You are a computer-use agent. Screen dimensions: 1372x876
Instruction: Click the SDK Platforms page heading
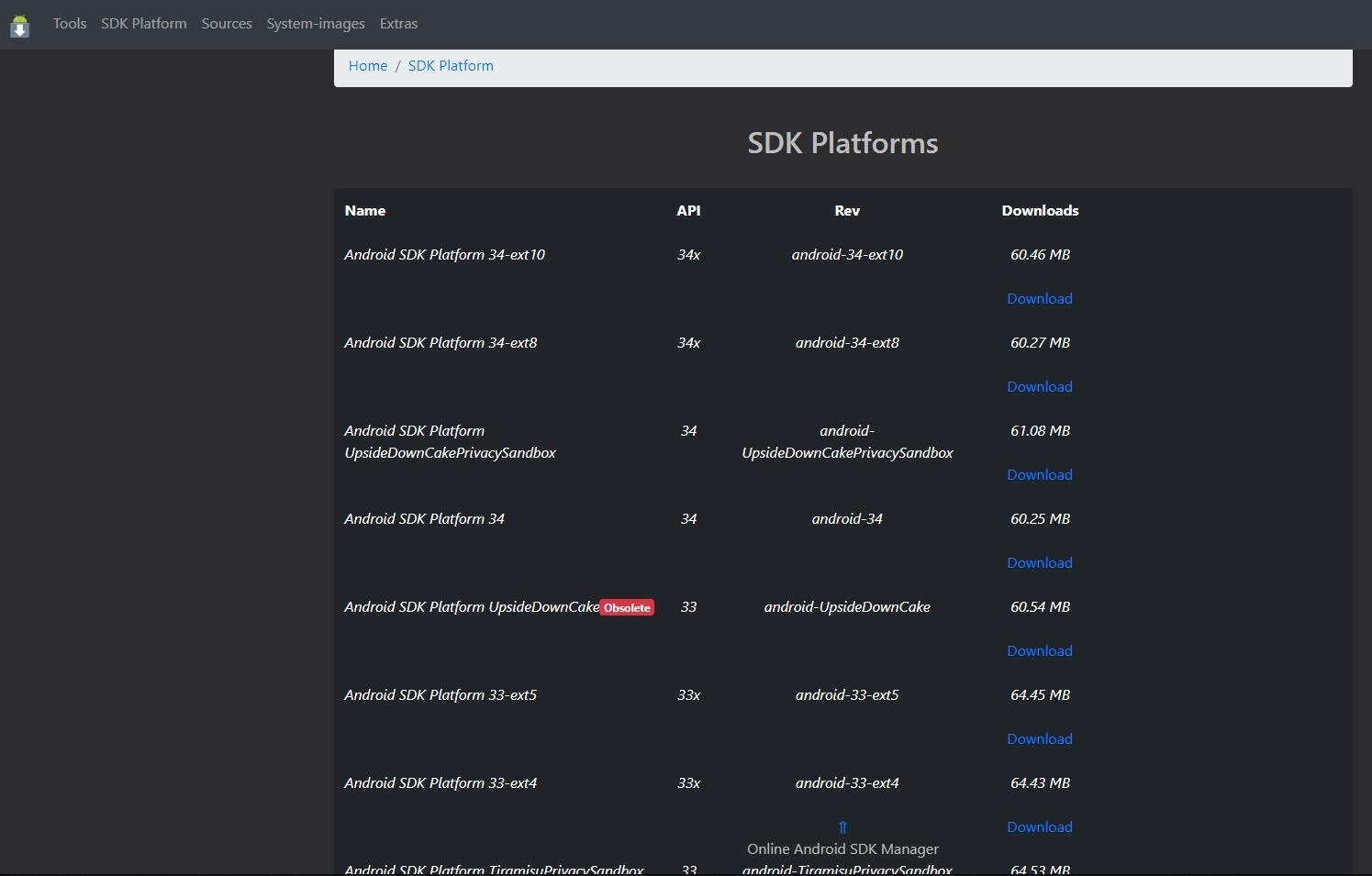(x=842, y=143)
